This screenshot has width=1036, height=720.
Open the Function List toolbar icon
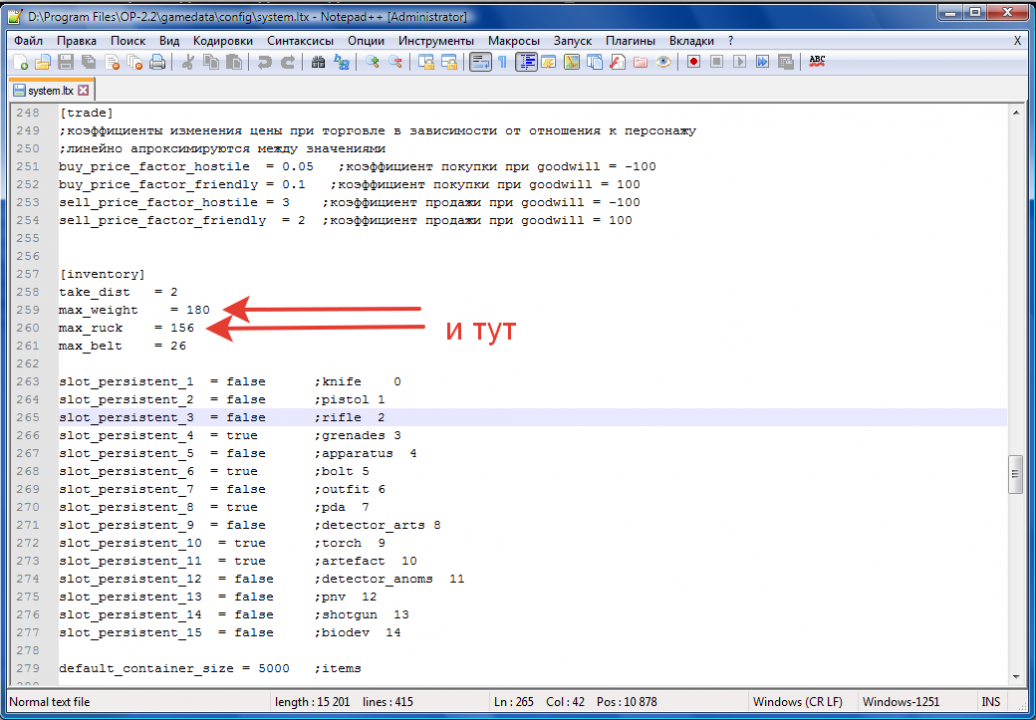(617, 63)
